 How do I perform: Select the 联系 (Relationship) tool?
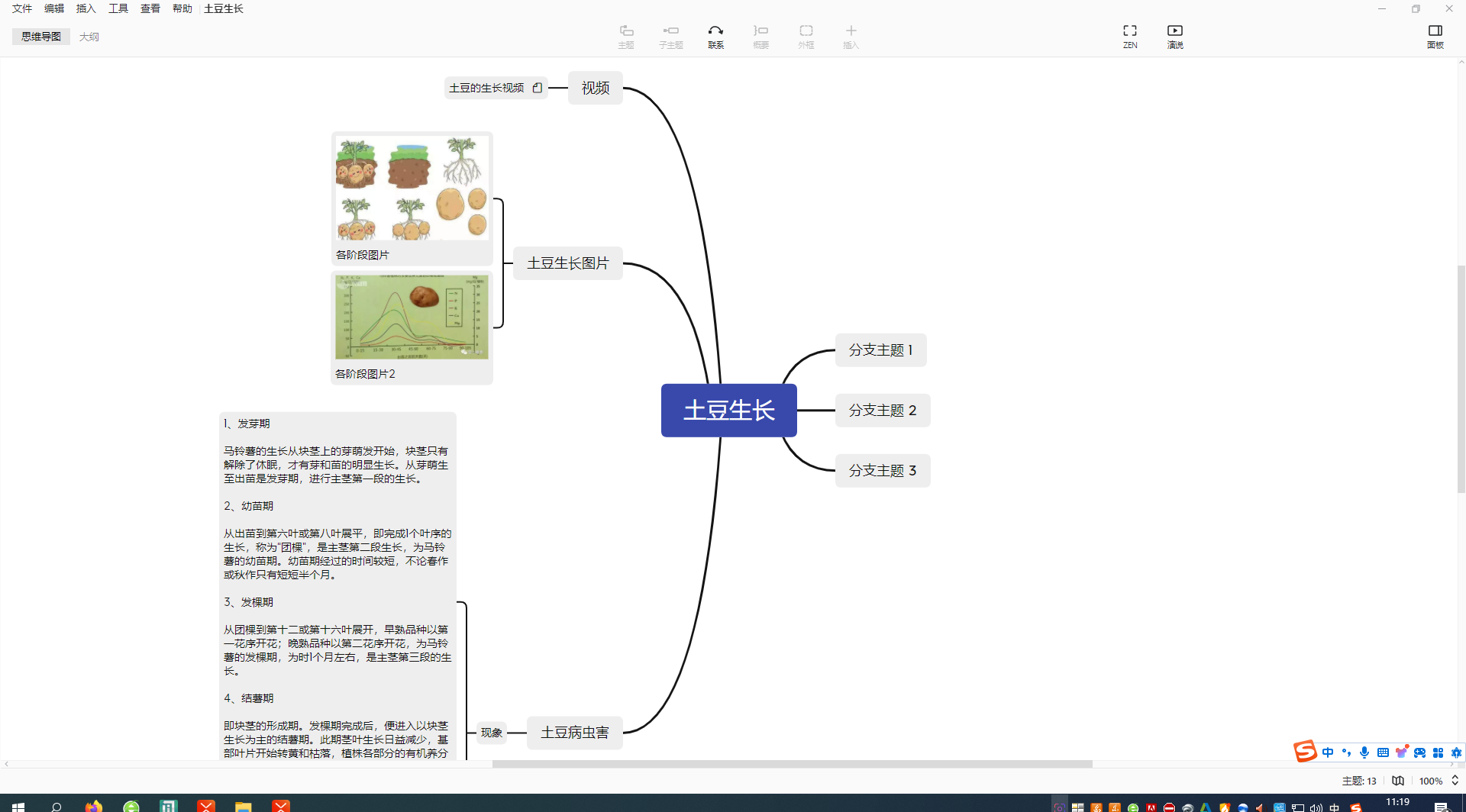[x=715, y=36]
